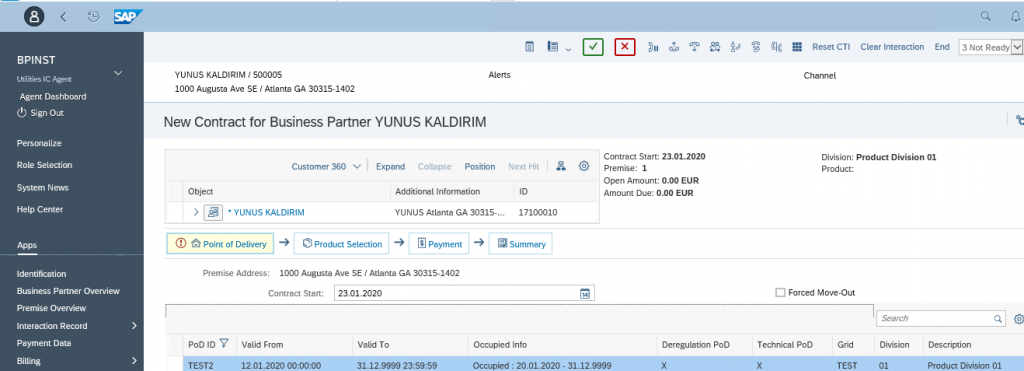Image resolution: width=1024 pixels, height=371 pixels.
Task: Click the relationship icon right of page title
Action: click(1019, 120)
